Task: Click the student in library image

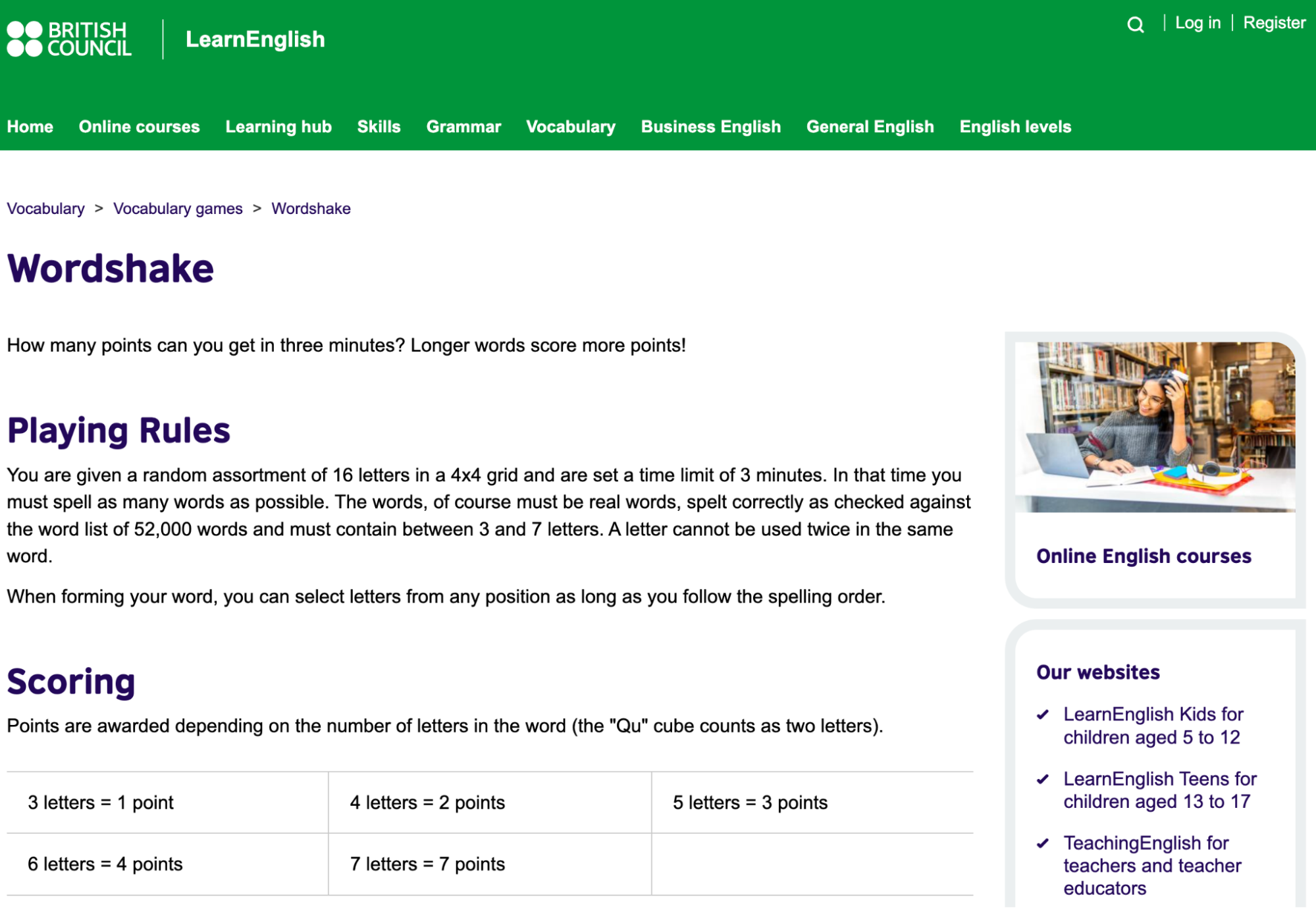Action: click(1155, 427)
